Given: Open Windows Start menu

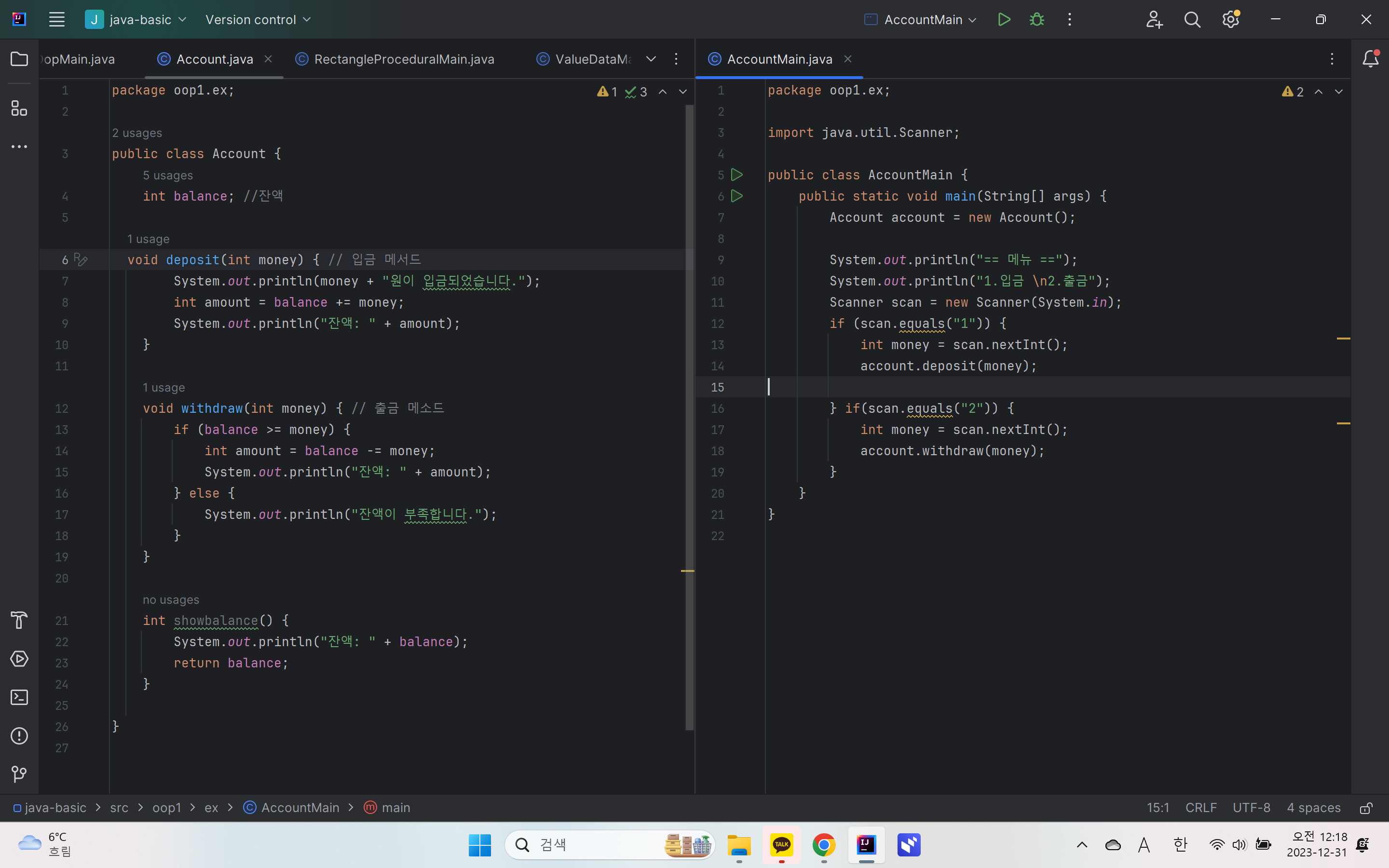Looking at the screenshot, I should coord(480,845).
